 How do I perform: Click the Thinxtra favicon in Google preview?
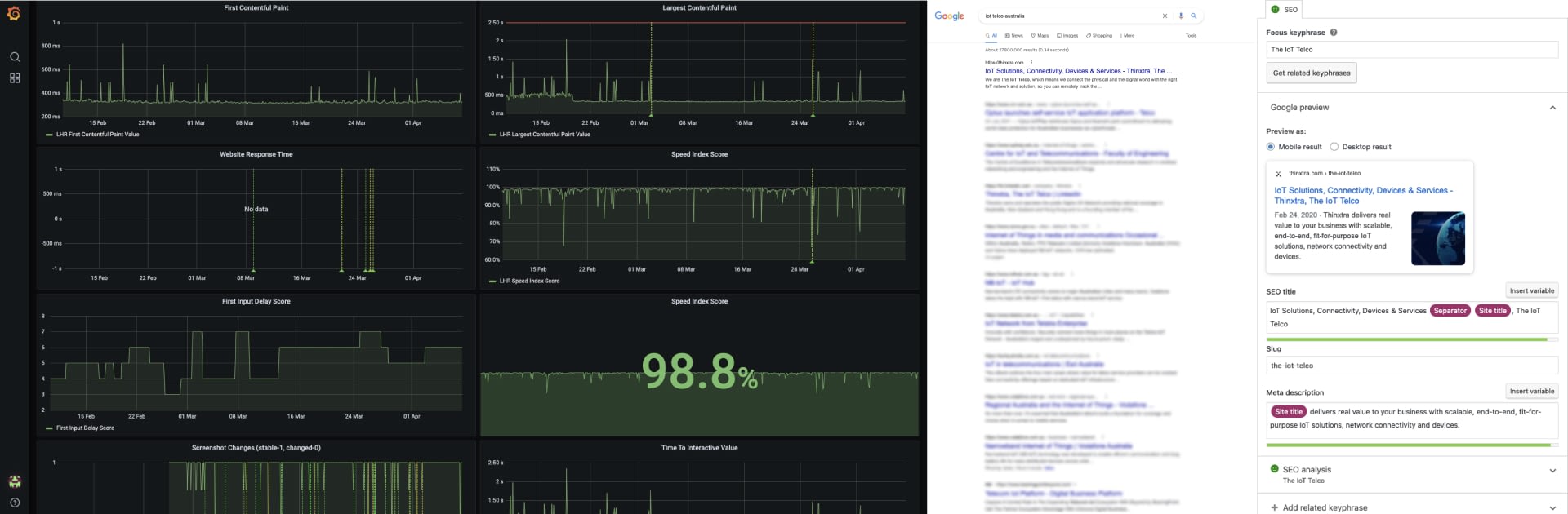[x=1278, y=174]
